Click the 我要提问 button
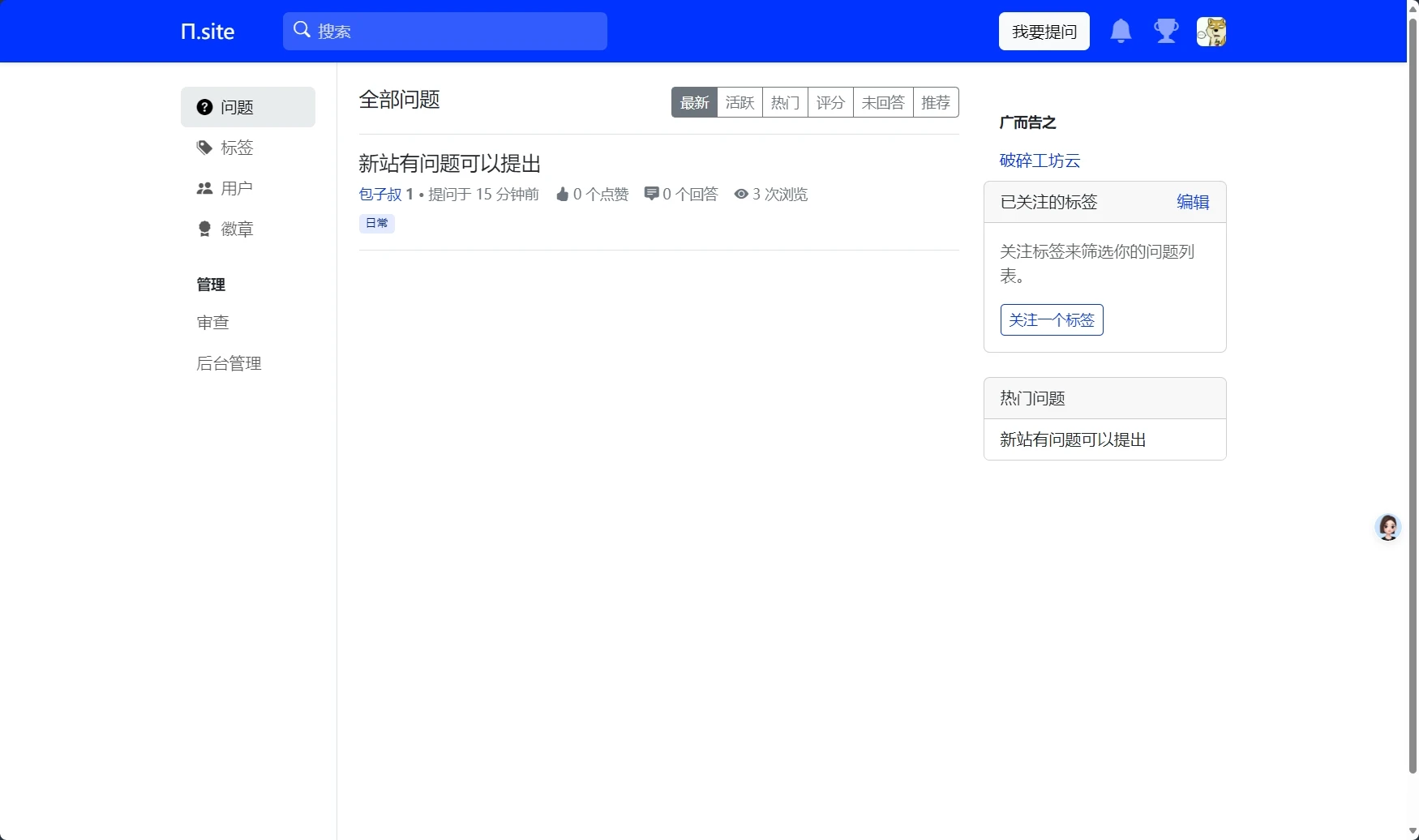The image size is (1419, 840). tap(1044, 32)
